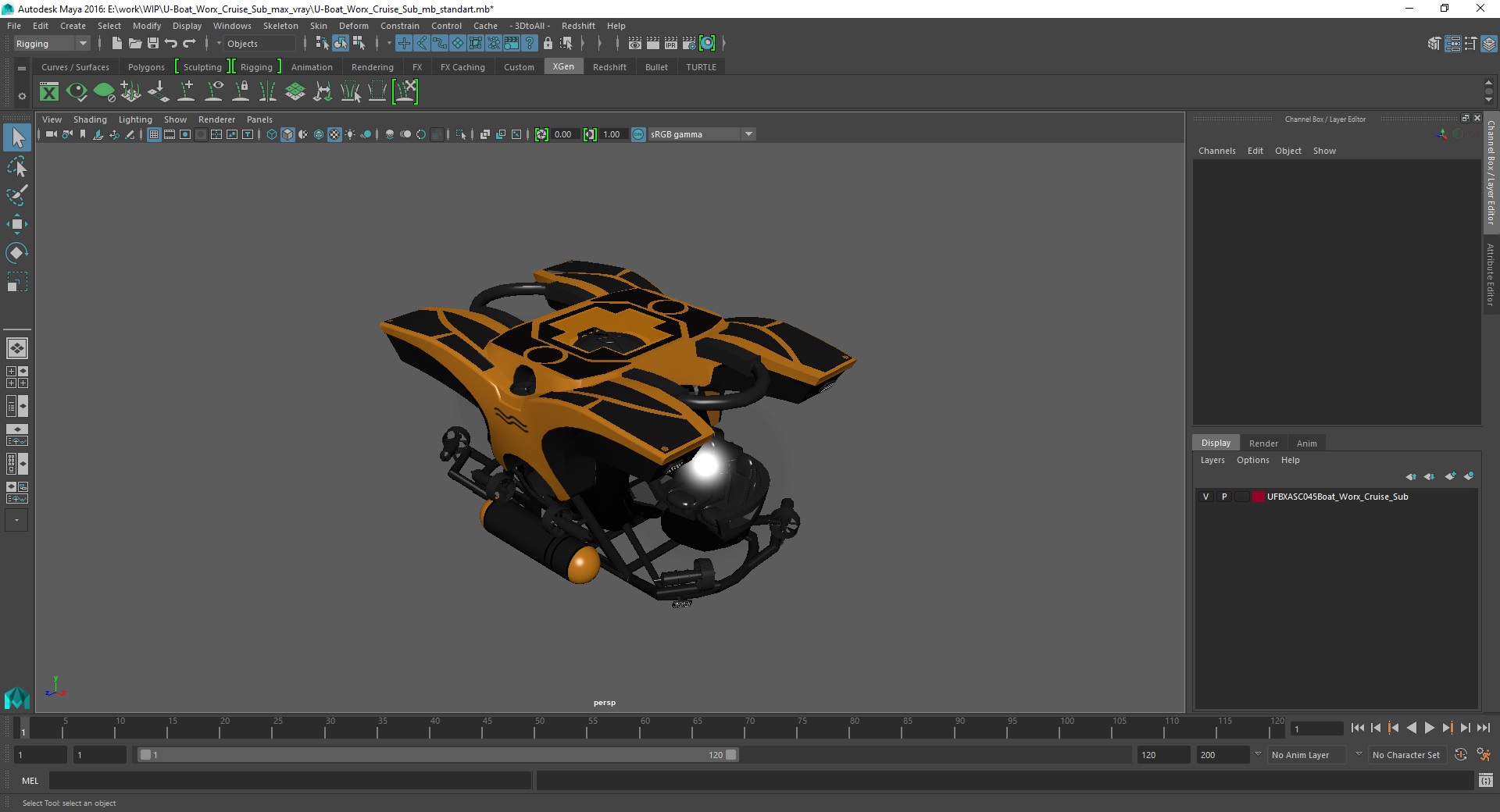The image size is (1500, 812).
Task: Toggle the auto keyframe button
Action: tap(1461, 755)
